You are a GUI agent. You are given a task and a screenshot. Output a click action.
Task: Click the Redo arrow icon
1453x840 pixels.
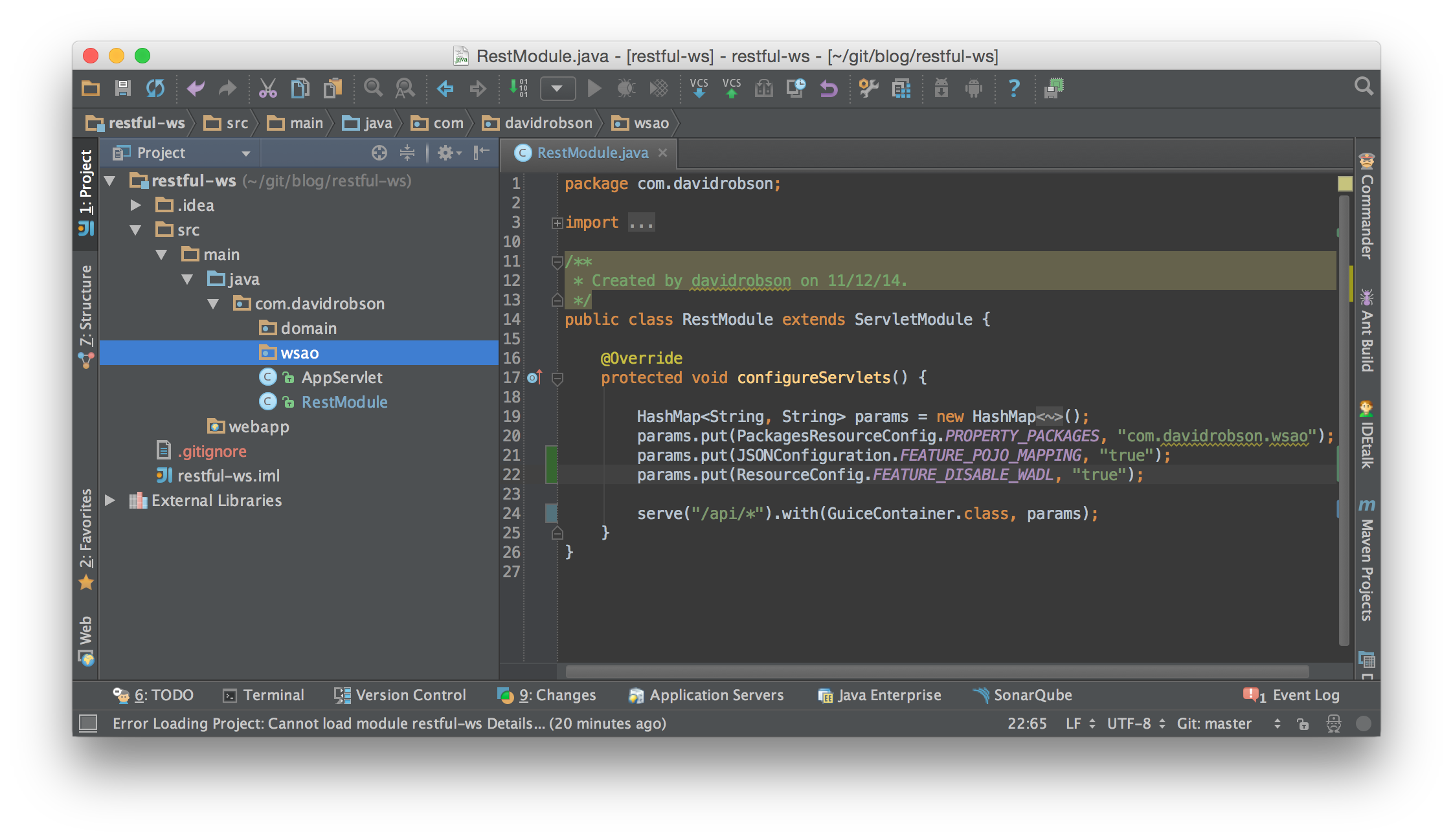click(227, 88)
